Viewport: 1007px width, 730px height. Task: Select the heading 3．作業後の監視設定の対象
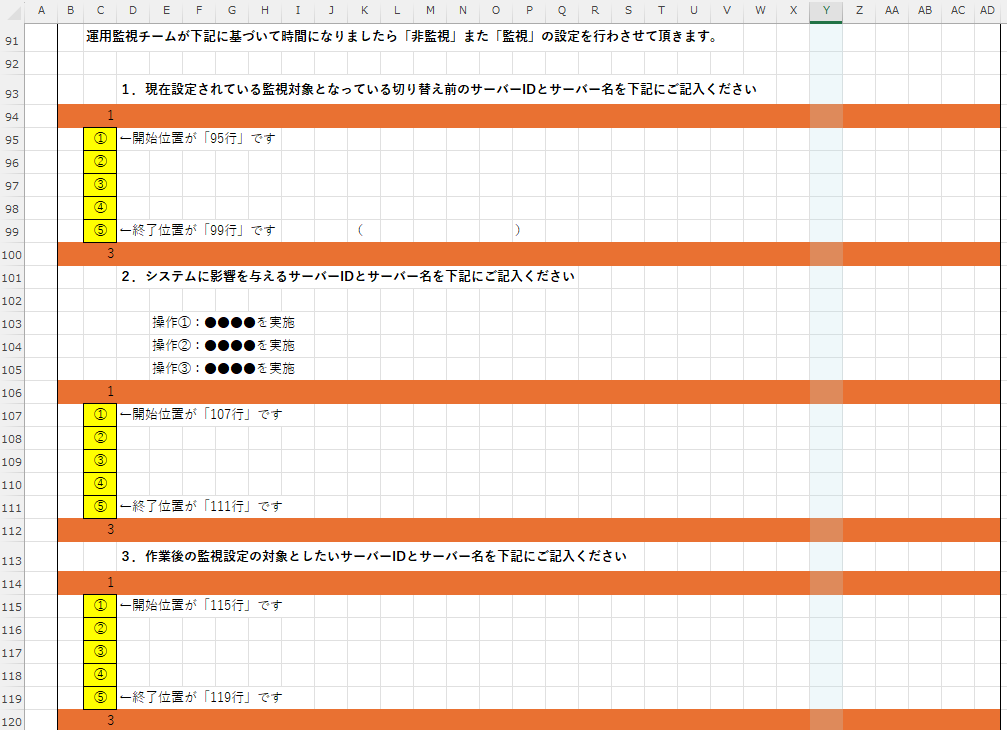point(373,556)
